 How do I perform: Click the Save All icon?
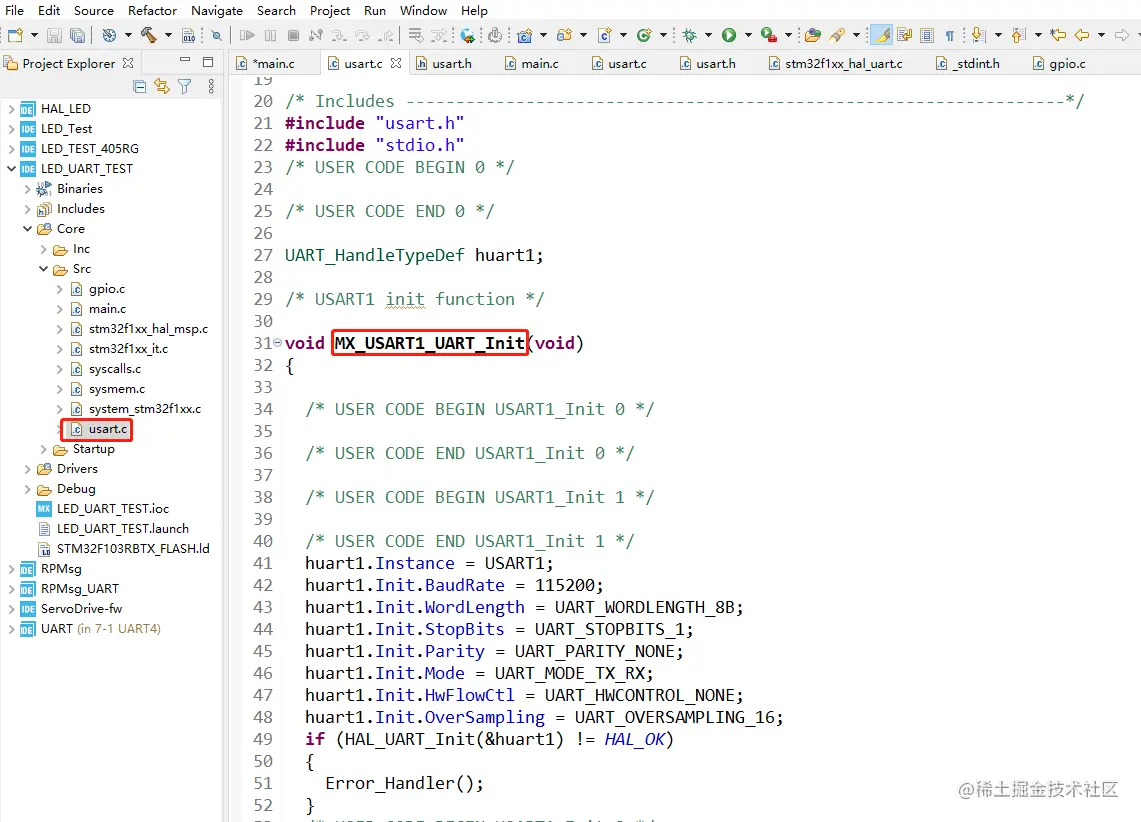[77, 35]
